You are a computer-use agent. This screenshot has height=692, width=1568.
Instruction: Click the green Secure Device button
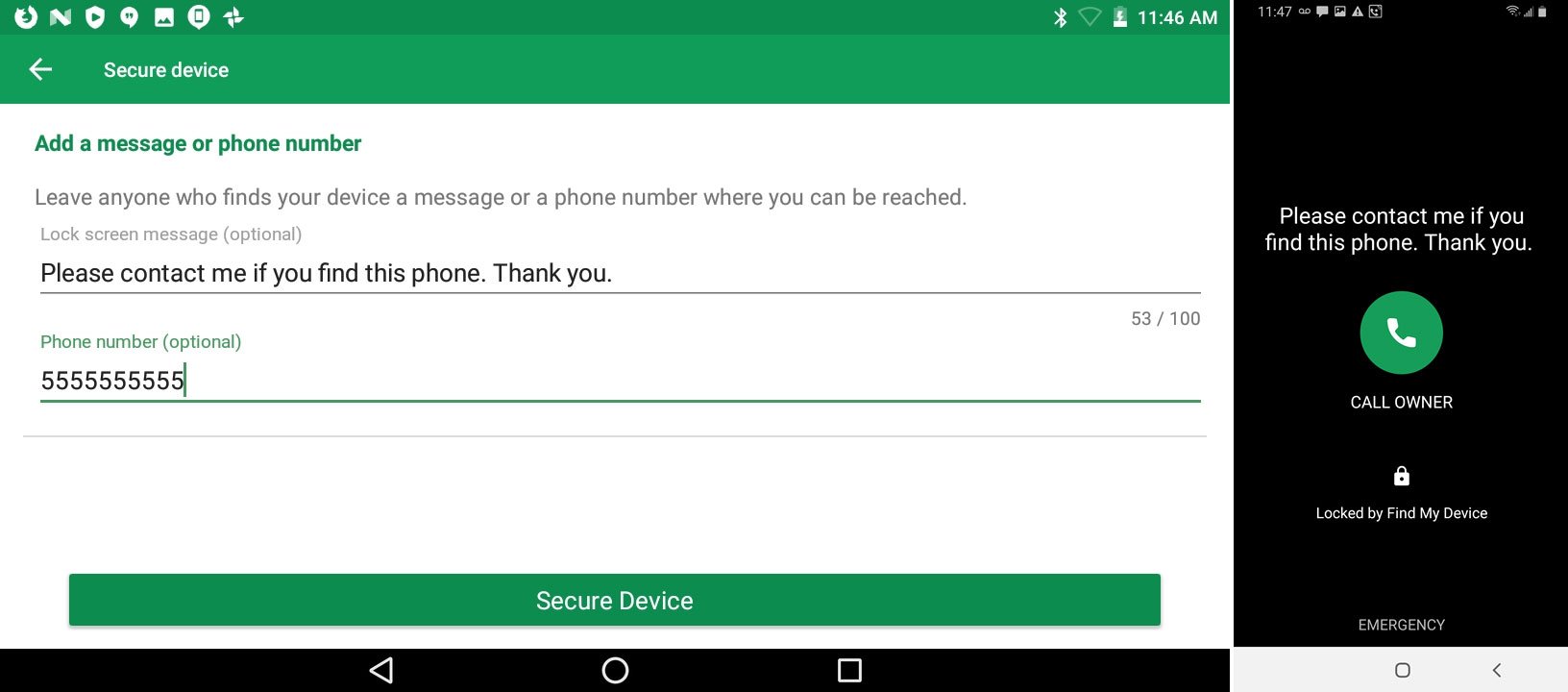coord(615,600)
